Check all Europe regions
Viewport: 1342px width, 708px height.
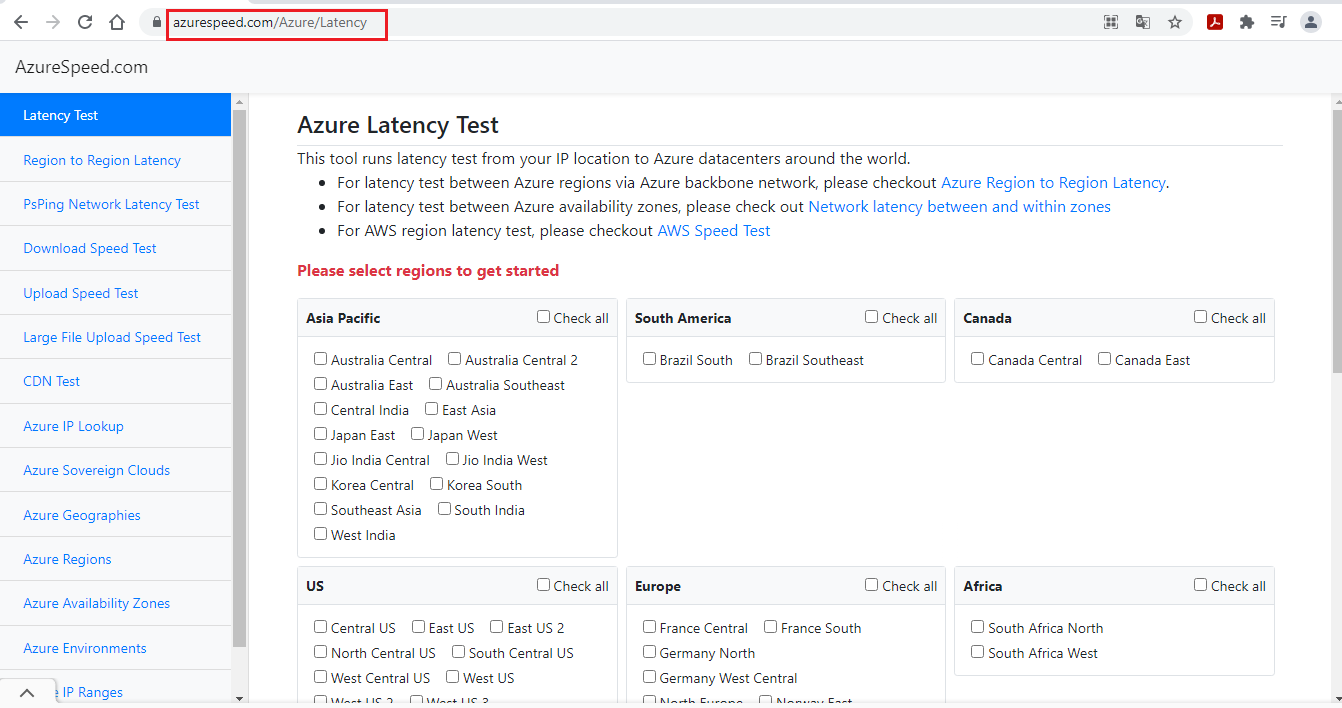(872, 585)
